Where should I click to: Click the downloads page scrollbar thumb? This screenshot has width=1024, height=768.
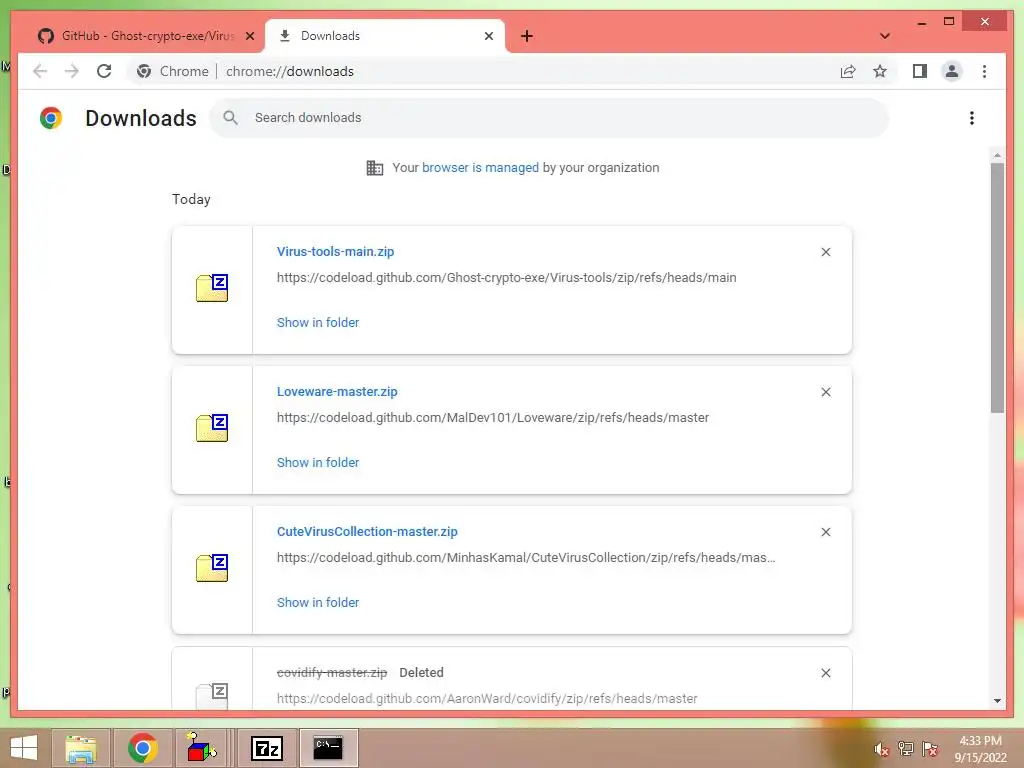[997, 287]
